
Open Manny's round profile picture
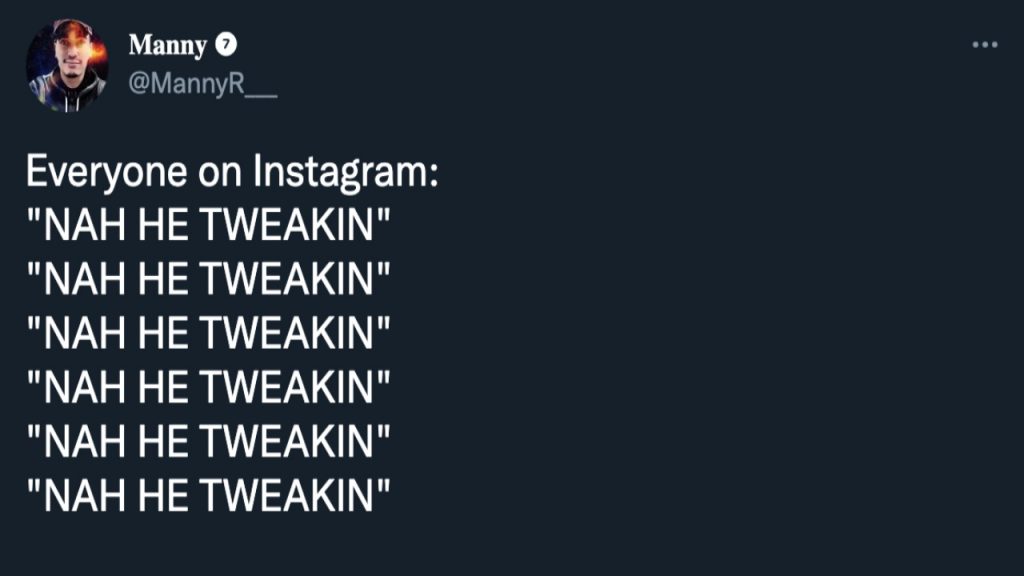[67, 64]
